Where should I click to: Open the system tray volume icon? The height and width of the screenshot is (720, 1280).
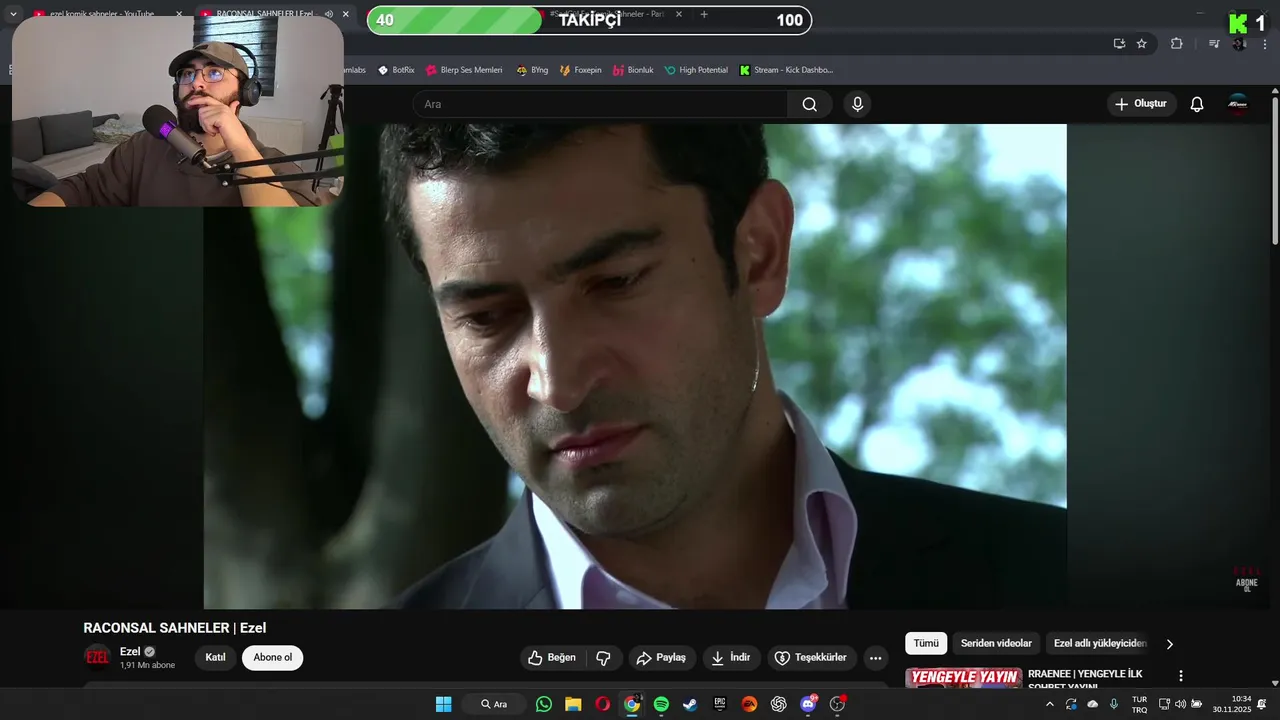tap(1180, 704)
